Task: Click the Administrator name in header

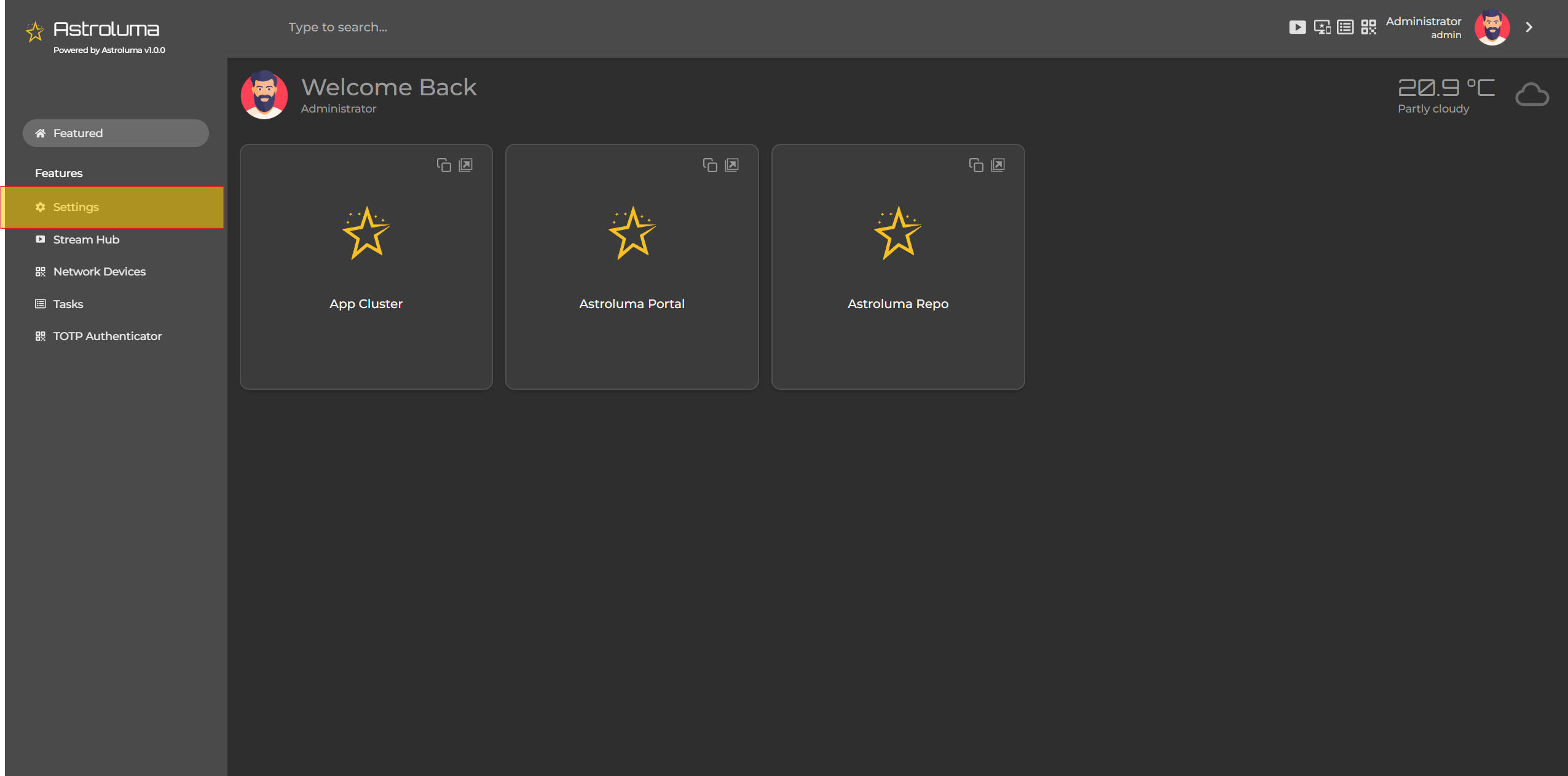Action: pos(1424,22)
